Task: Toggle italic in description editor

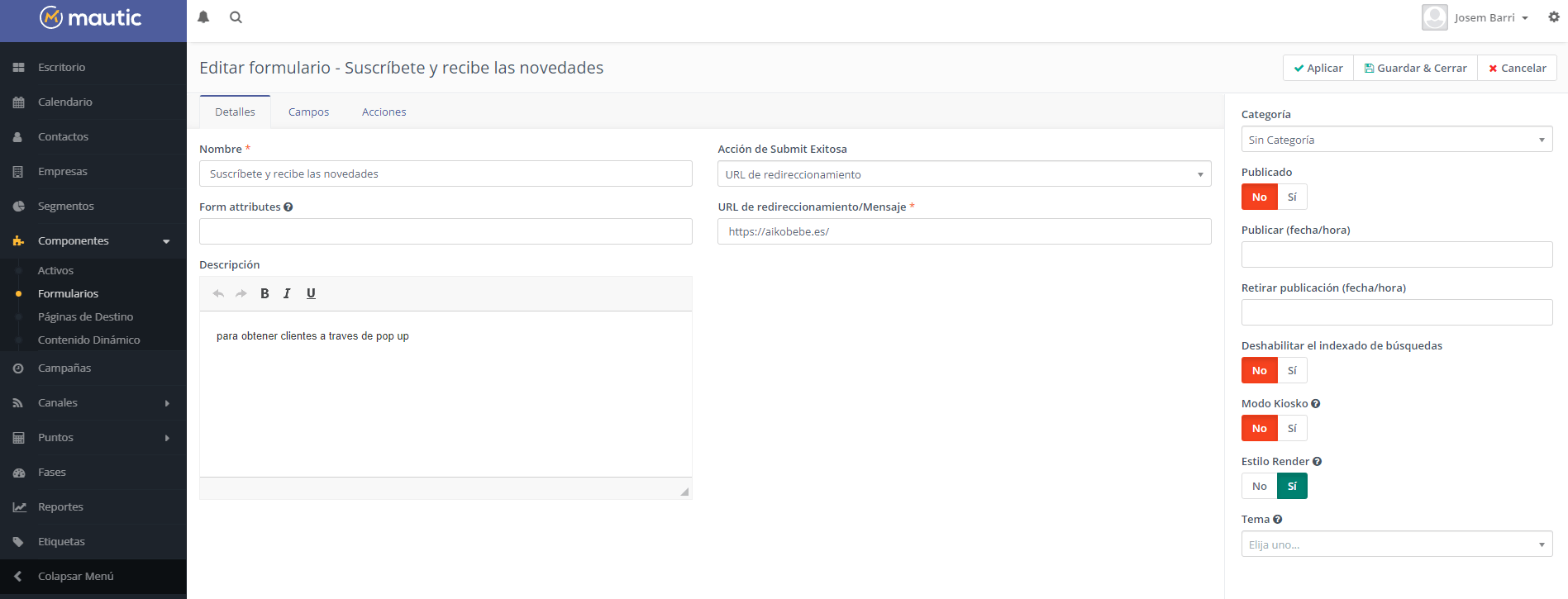Action: click(x=287, y=293)
